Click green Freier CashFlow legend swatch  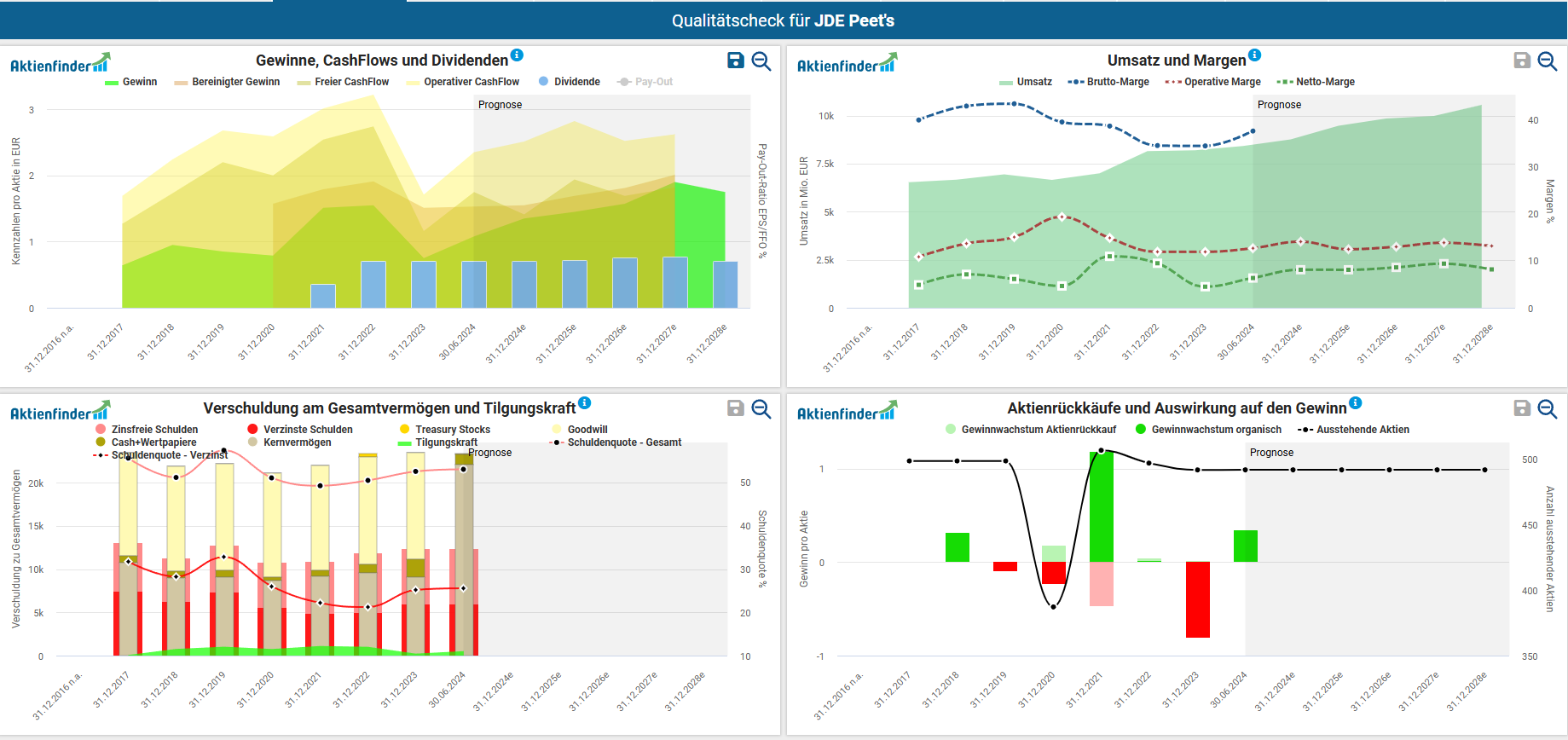[304, 83]
